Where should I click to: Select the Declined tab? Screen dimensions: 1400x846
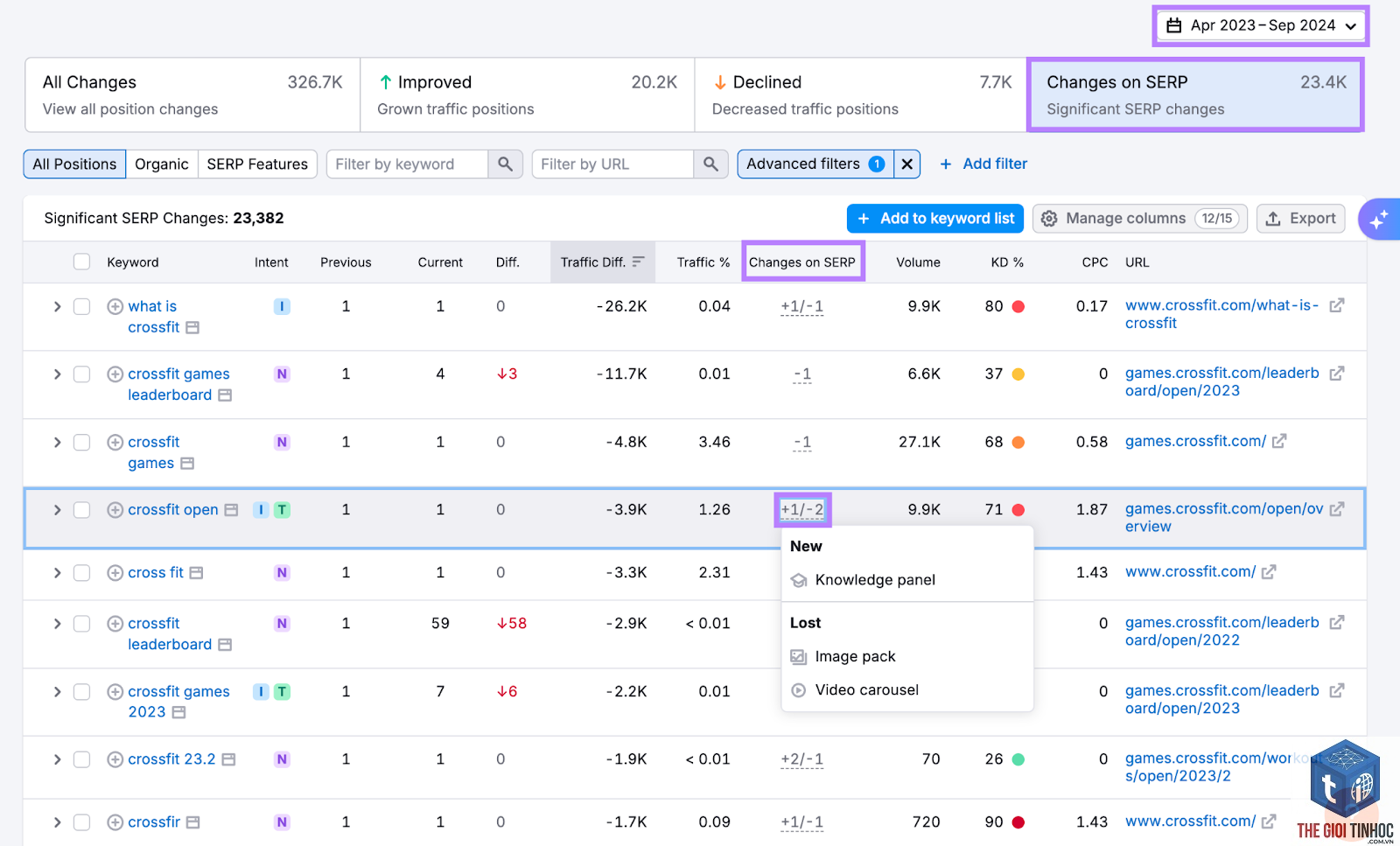(861, 94)
